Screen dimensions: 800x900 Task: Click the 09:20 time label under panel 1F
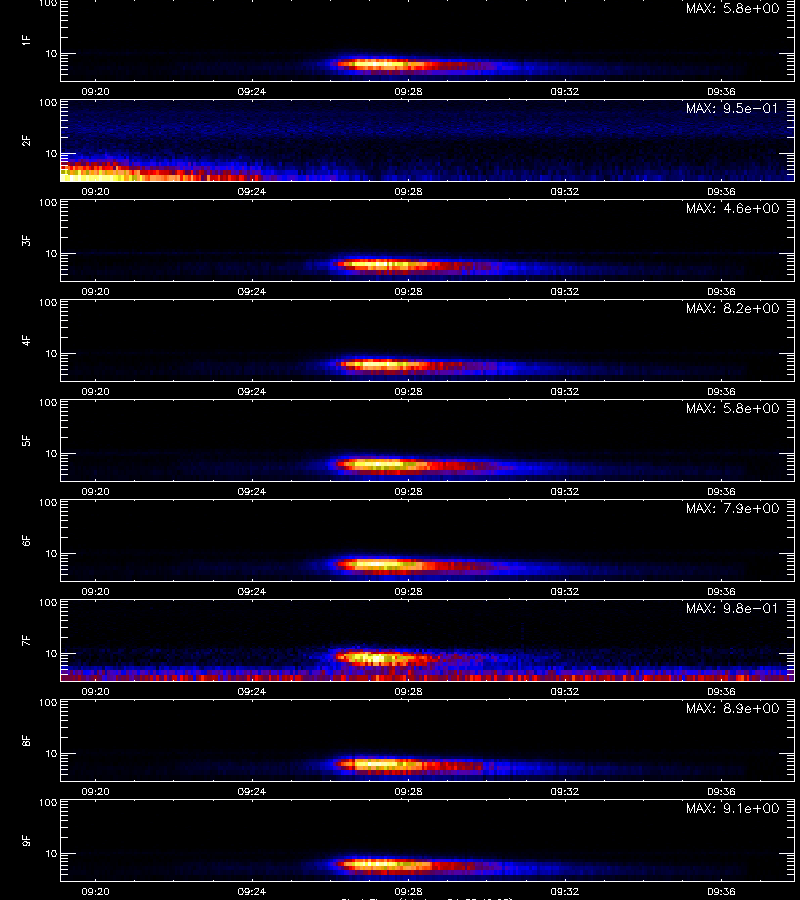[95, 92]
